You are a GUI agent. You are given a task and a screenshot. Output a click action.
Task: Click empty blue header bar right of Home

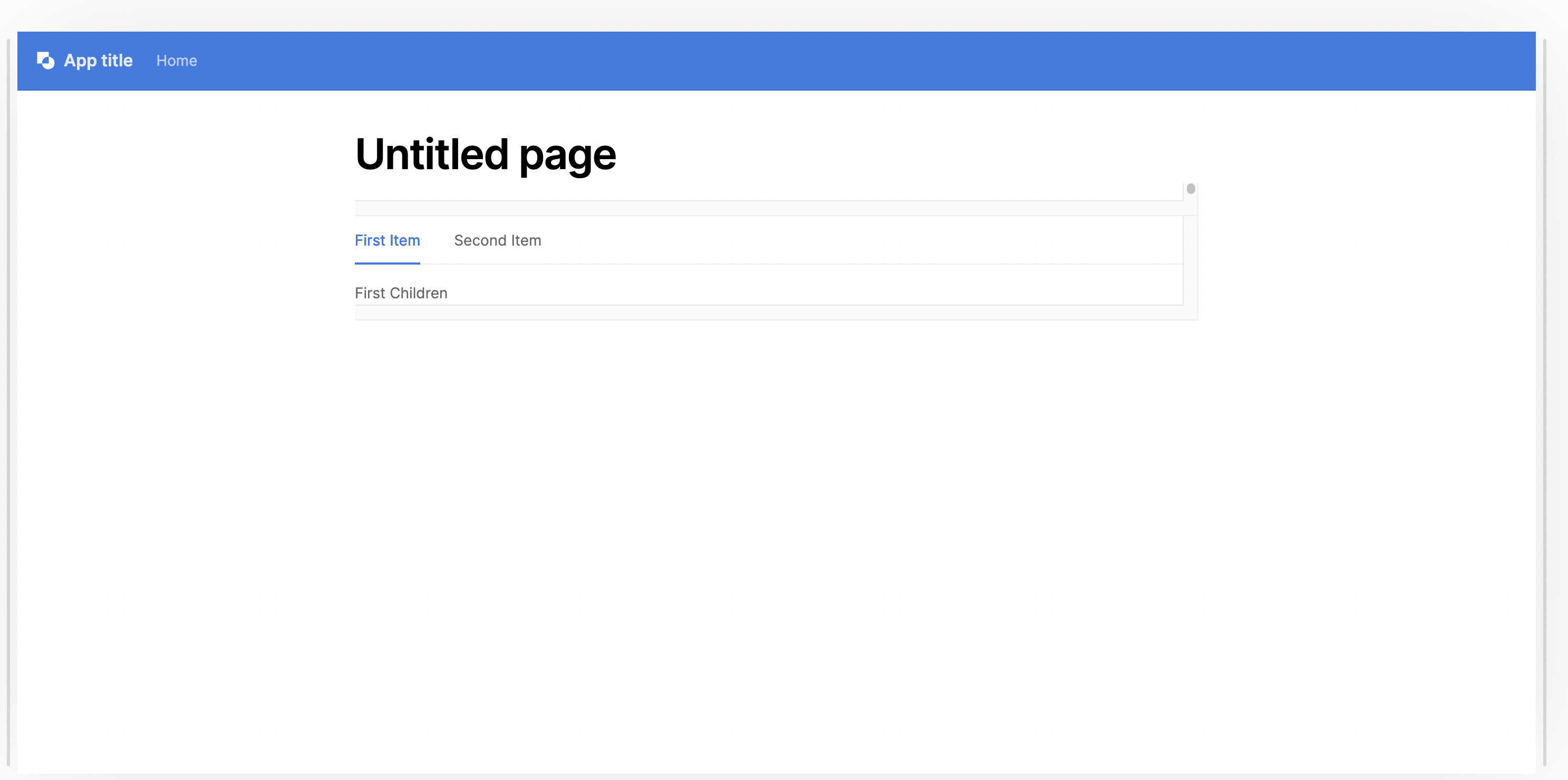click(x=852, y=61)
